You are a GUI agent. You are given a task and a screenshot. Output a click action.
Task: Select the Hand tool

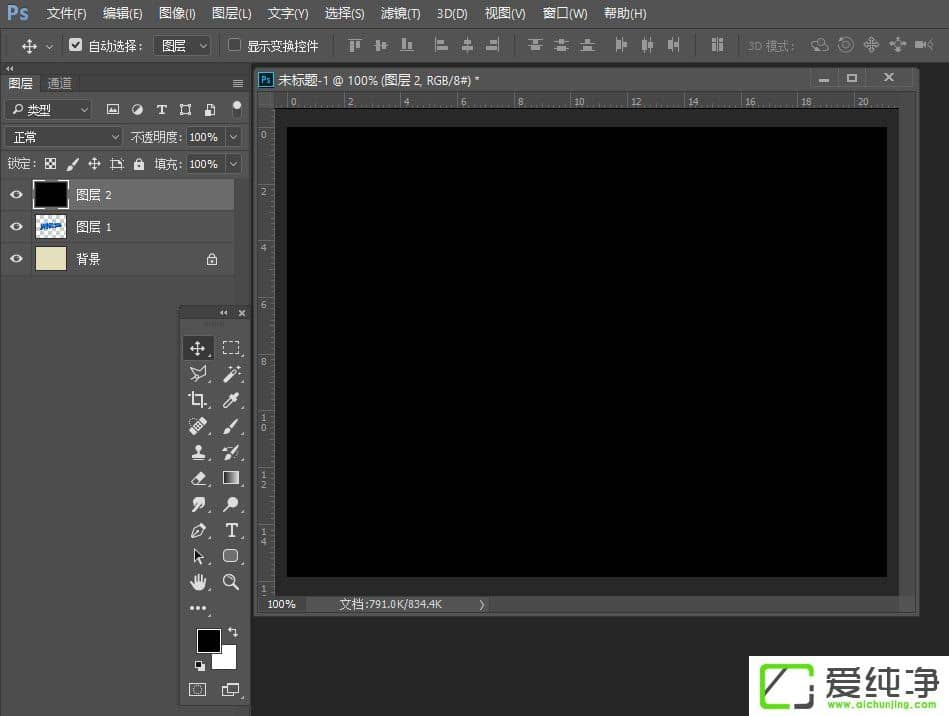(x=198, y=582)
